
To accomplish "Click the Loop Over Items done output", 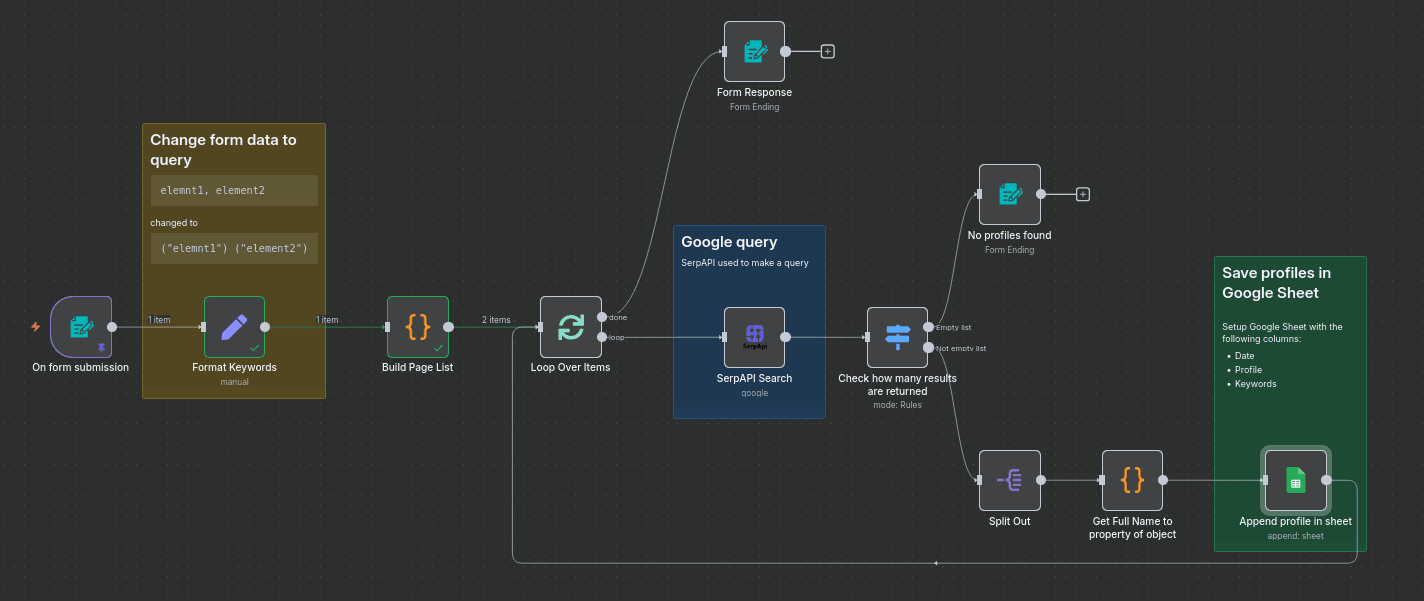I will tap(601, 317).
